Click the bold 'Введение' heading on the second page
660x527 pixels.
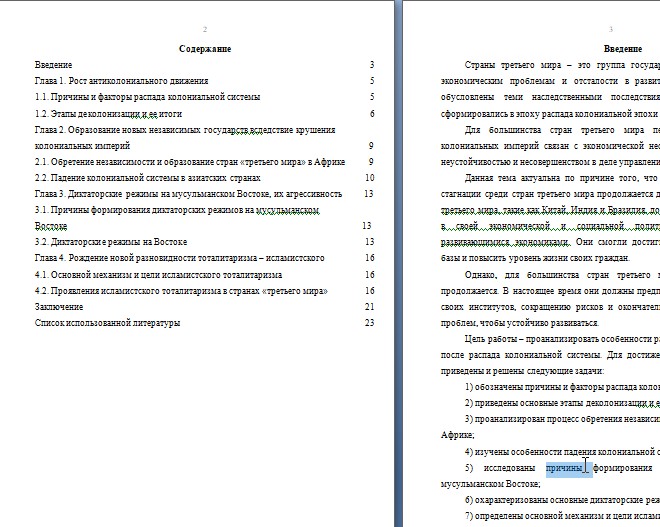pos(623,48)
